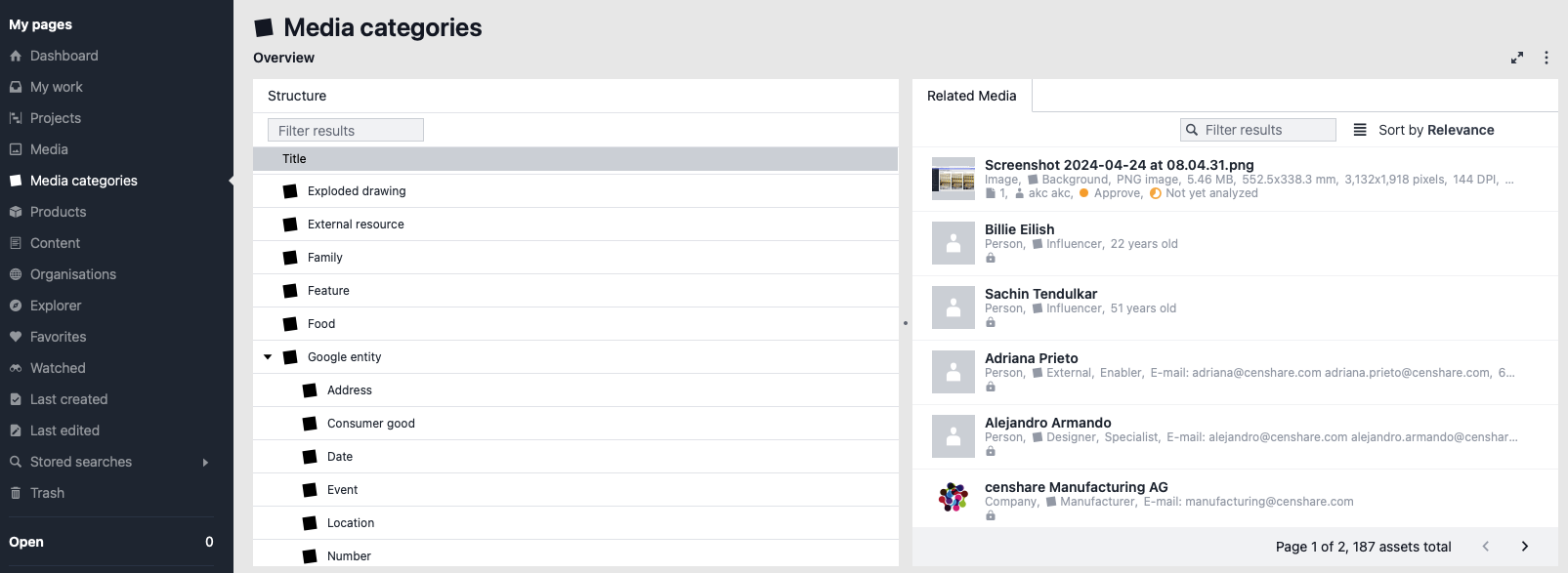The image size is (1568, 573).
Task: Open Organisations from the sidebar menu
Action: coord(72,274)
